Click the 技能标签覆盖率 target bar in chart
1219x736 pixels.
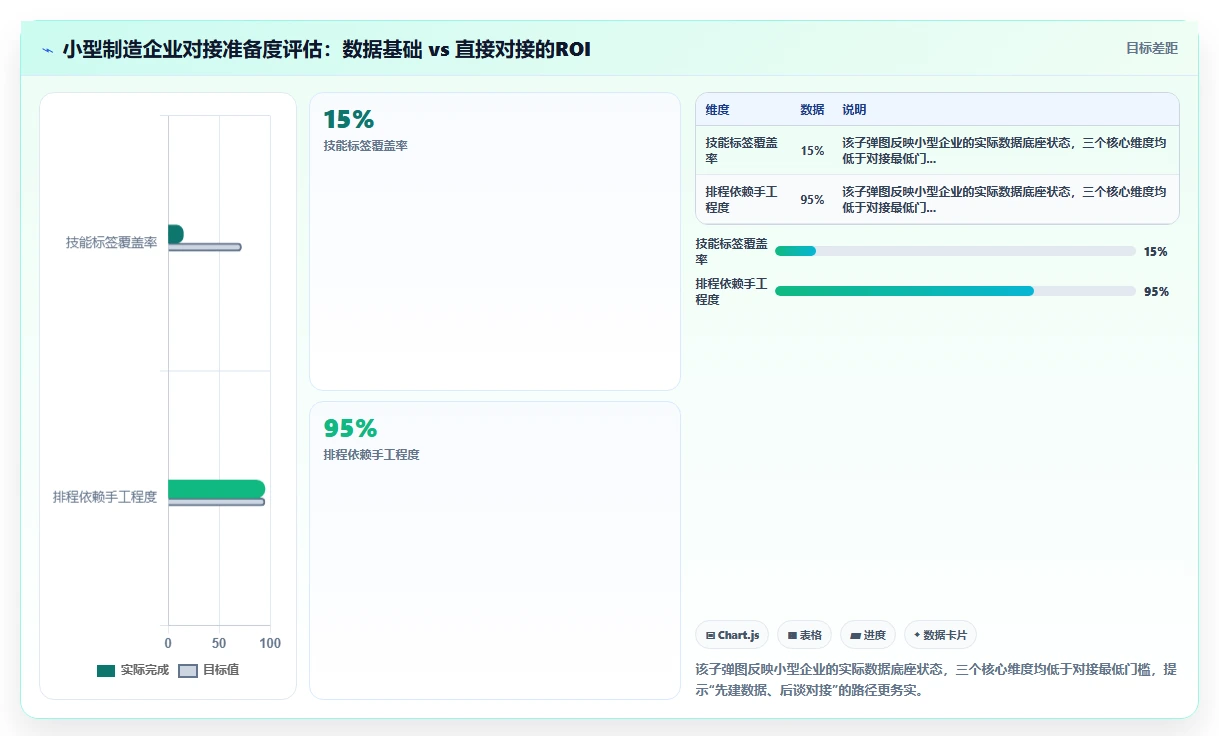pos(204,247)
